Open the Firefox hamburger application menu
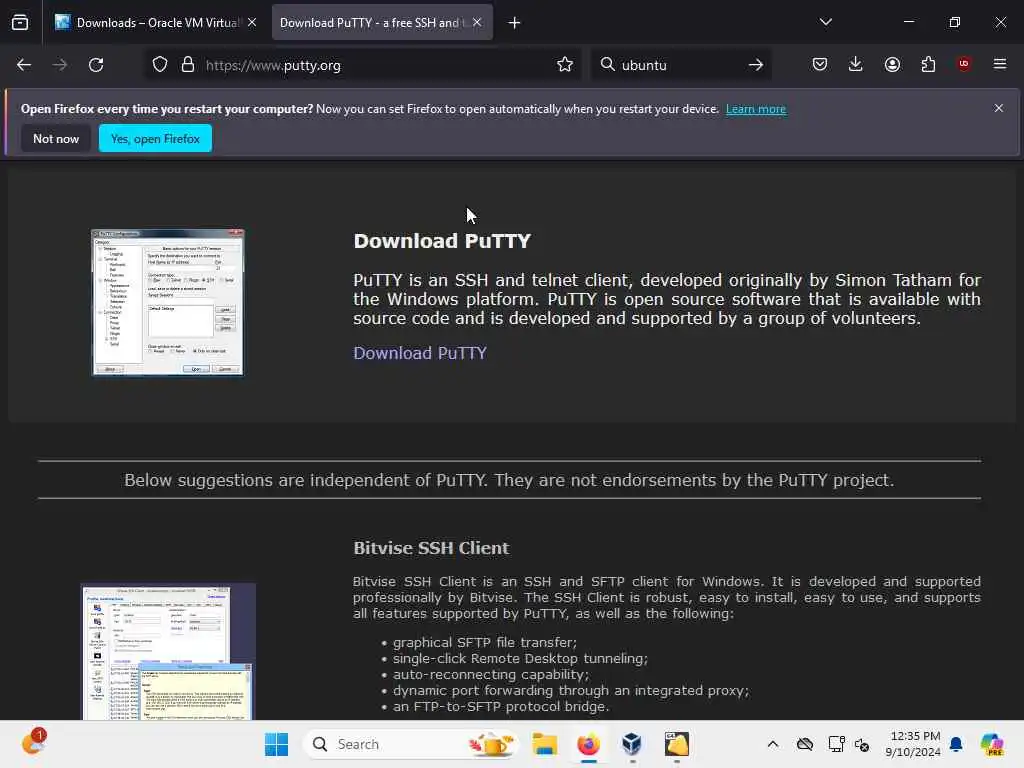This screenshot has width=1024, height=768. [x=1000, y=64]
